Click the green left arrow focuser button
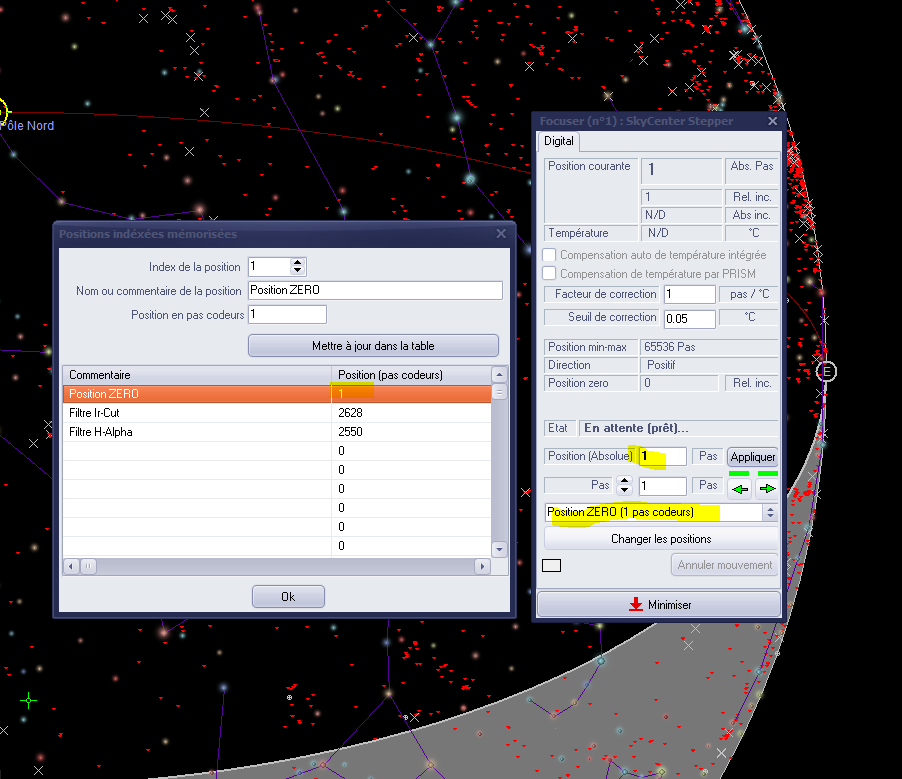The height and width of the screenshot is (779, 902). (x=739, y=489)
